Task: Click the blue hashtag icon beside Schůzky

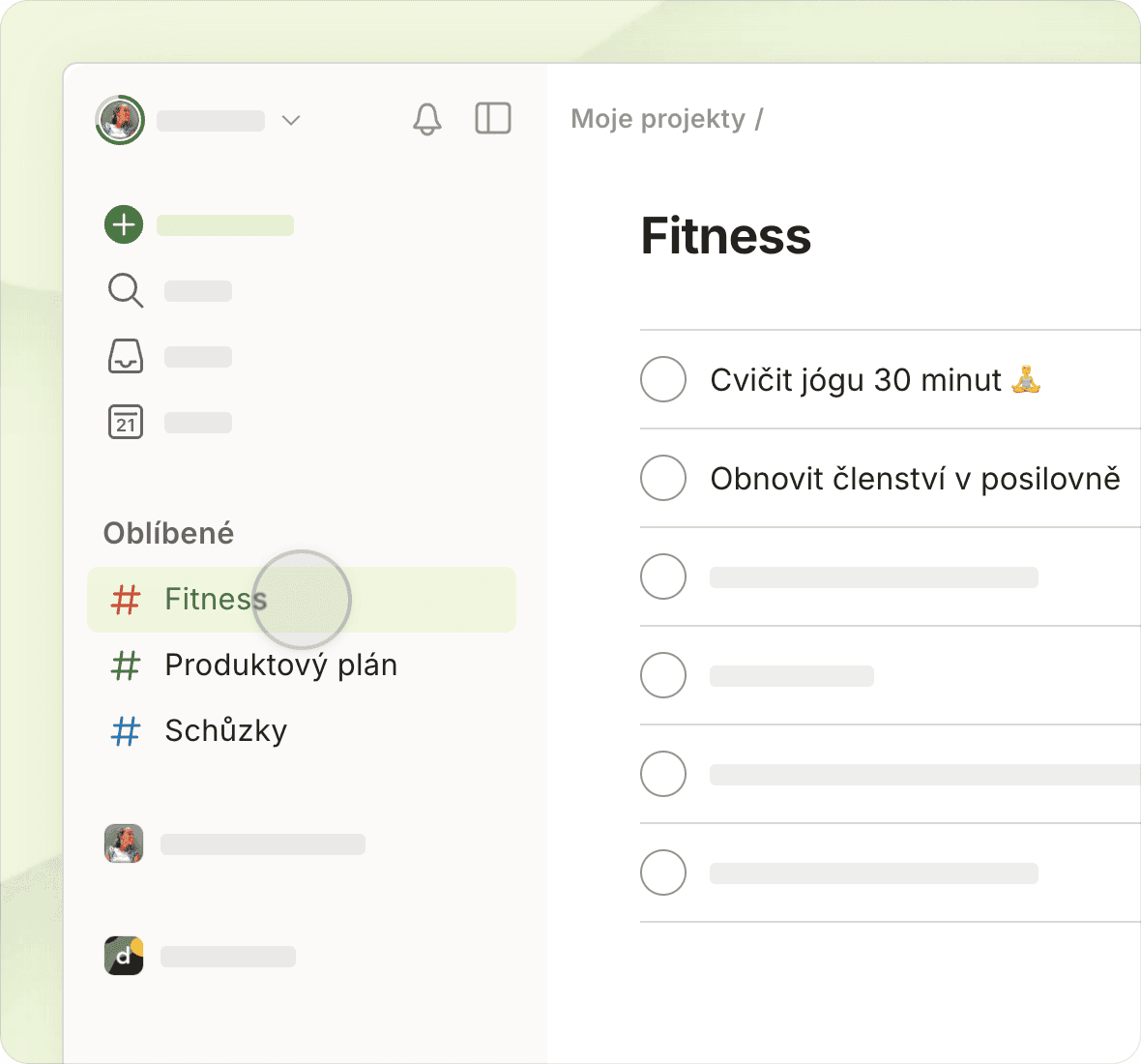Action: tap(126, 731)
